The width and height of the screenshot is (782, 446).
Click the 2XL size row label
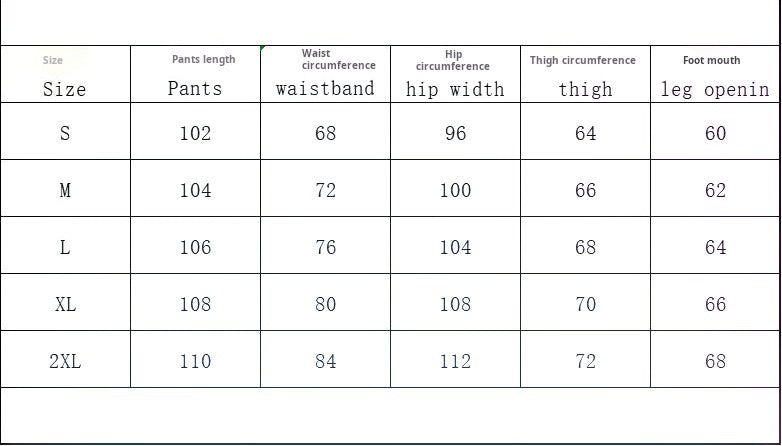click(x=65, y=361)
